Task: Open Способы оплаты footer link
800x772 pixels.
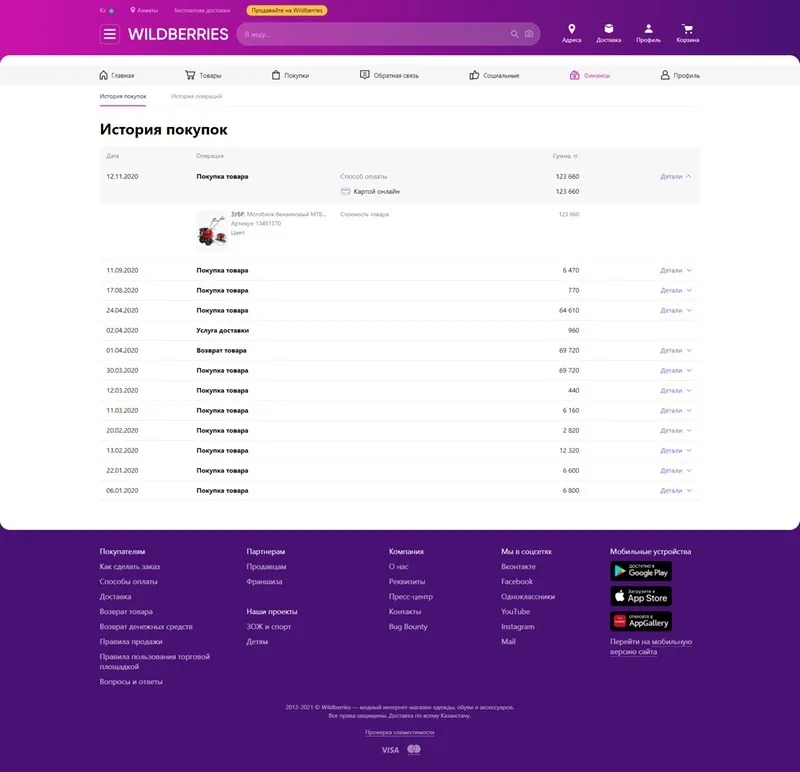Action: click(129, 581)
